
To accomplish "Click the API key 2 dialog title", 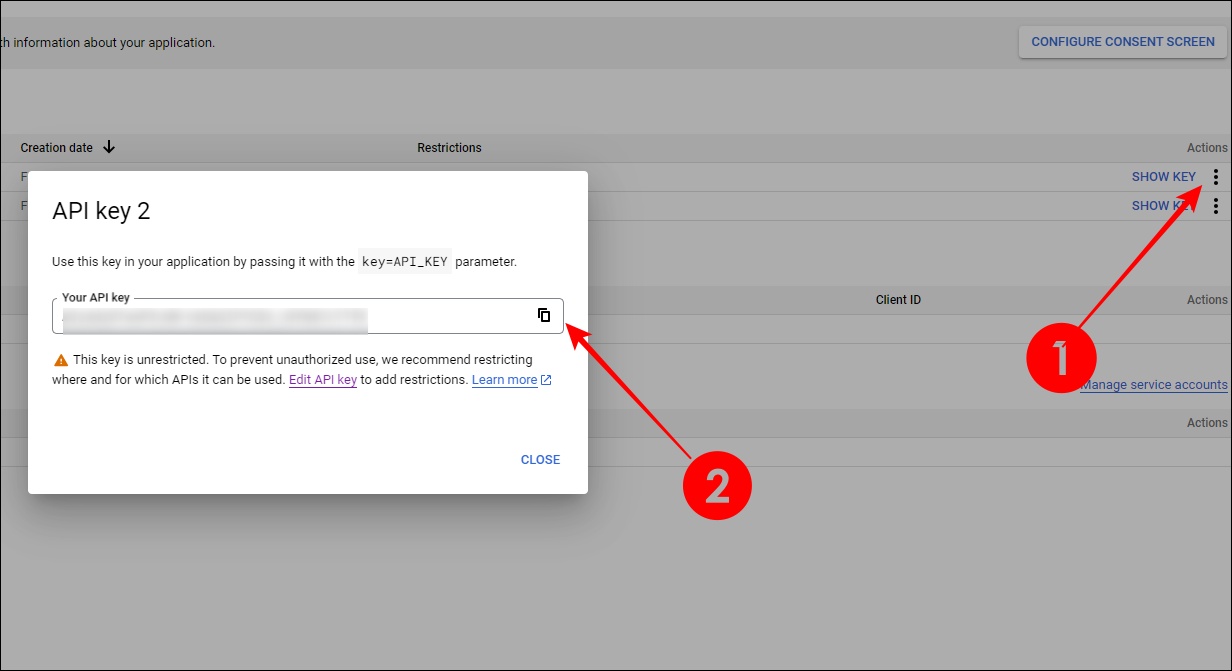I will (x=102, y=211).
